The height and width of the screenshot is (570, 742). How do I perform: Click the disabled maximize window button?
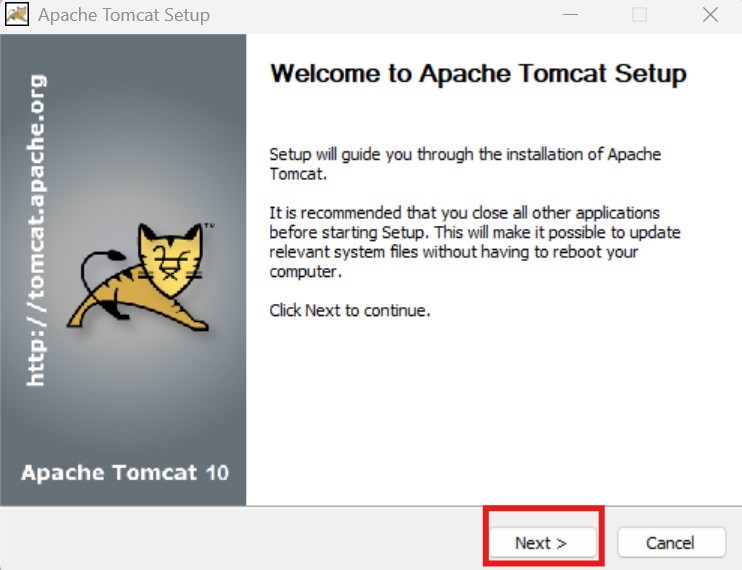639,15
